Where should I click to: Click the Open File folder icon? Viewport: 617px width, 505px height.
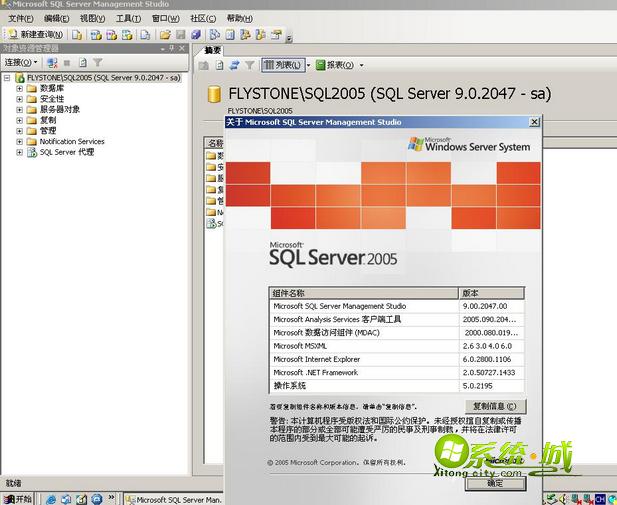click(x=165, y=35)
